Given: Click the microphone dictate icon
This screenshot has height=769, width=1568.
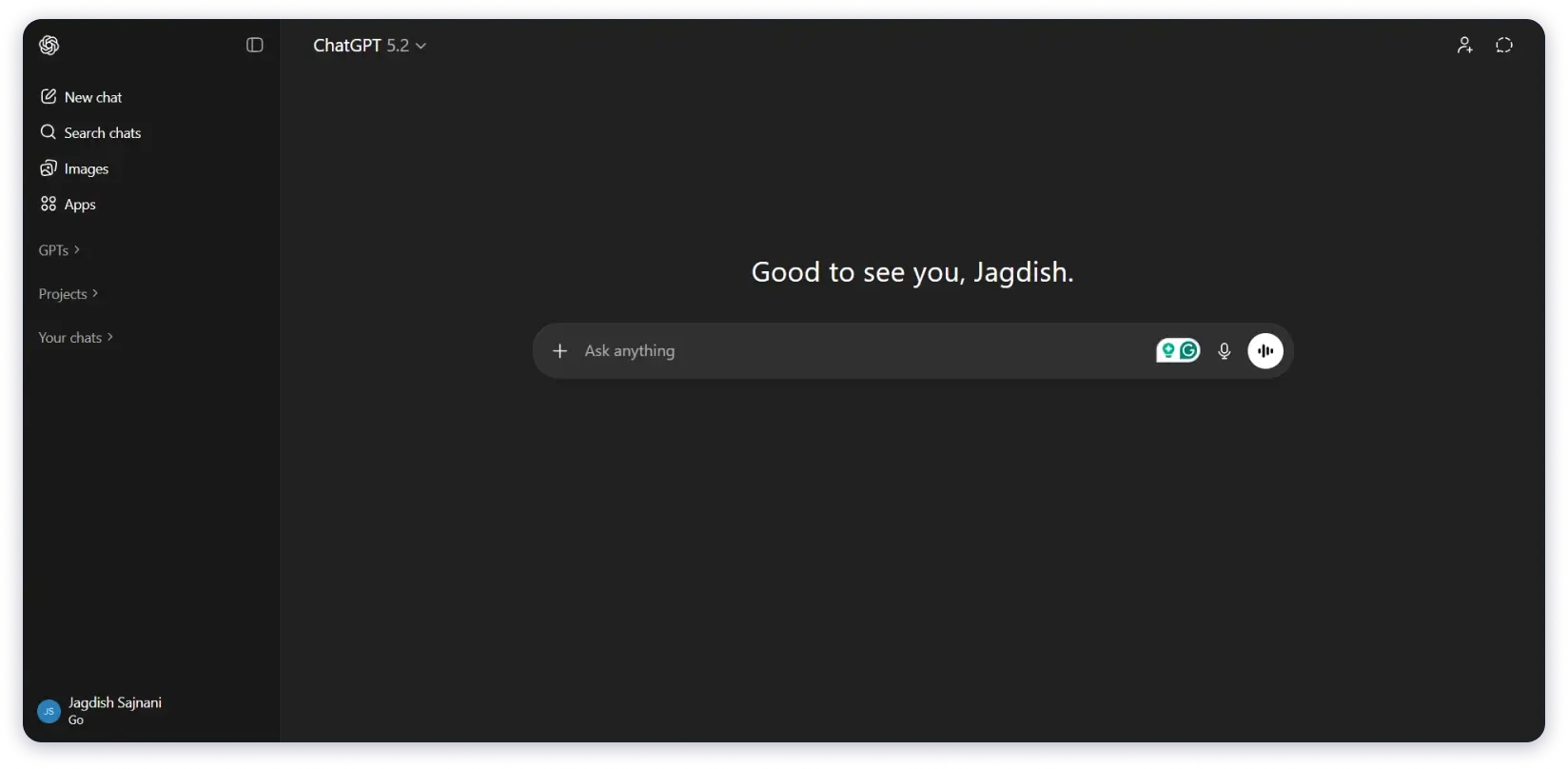Looking at the screenshot, I should 1225,351.
